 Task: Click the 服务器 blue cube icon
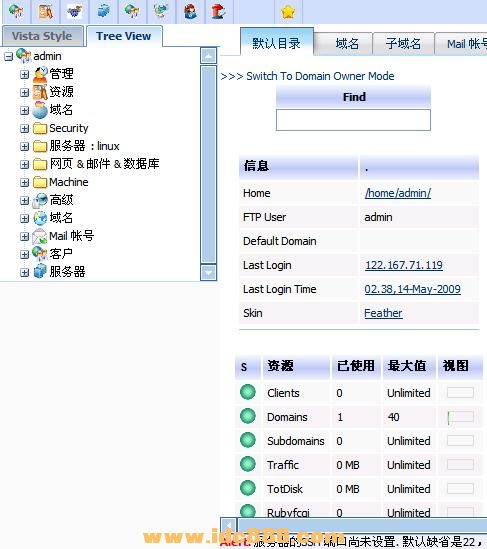(40, 272)
